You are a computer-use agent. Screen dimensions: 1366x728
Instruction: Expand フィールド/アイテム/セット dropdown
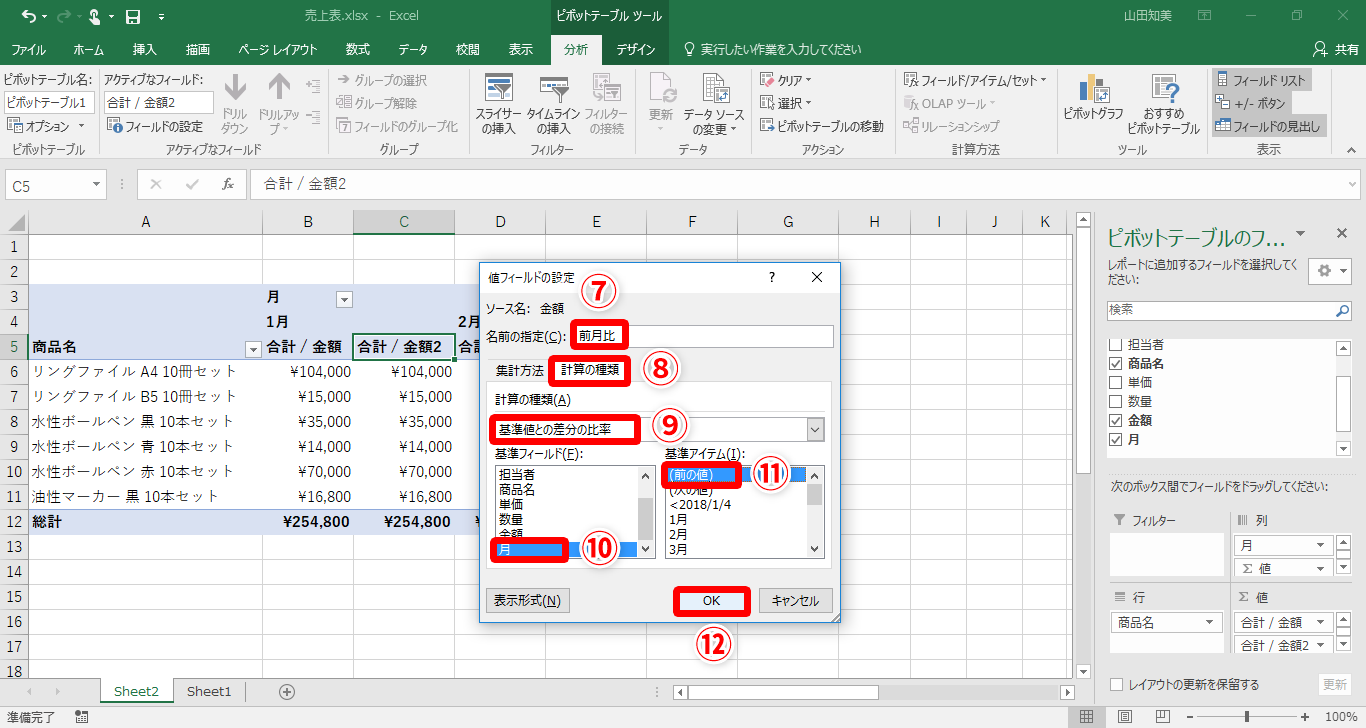point(975,80)
